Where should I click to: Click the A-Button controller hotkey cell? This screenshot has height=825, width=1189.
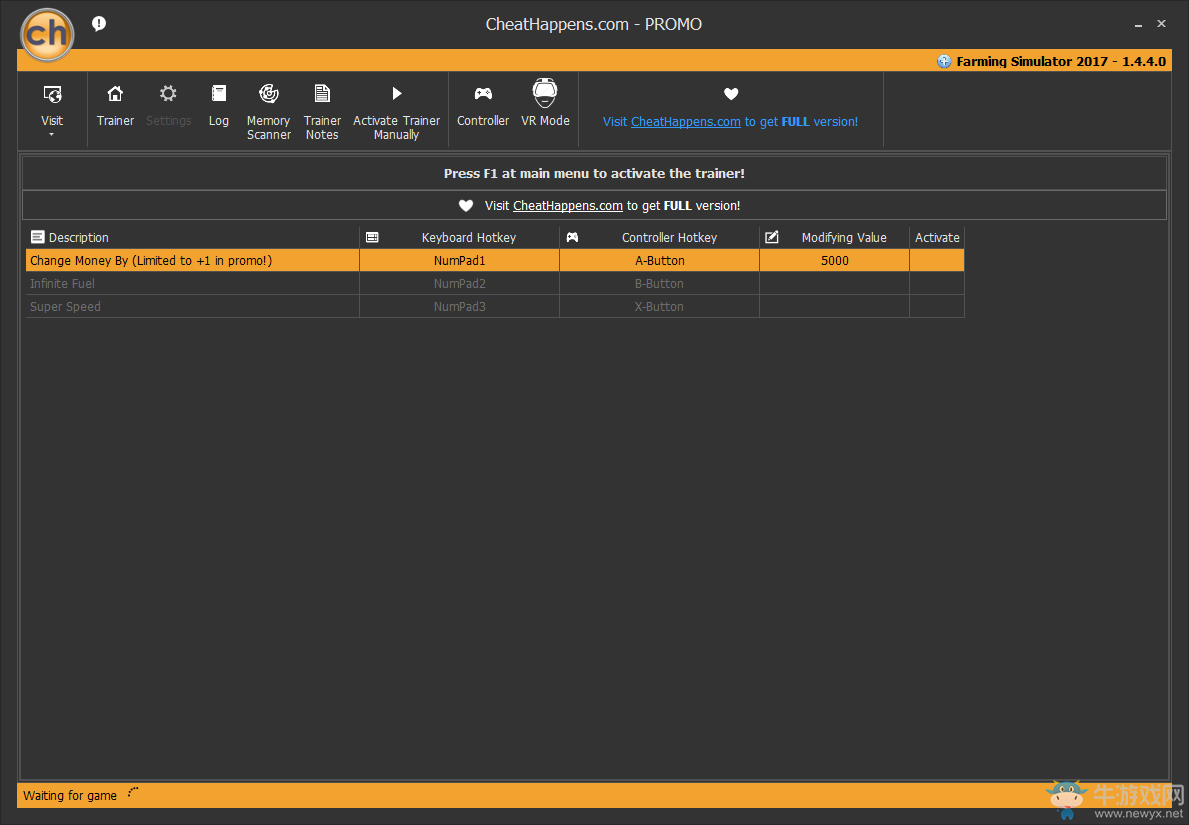click(x=660, y=260)
